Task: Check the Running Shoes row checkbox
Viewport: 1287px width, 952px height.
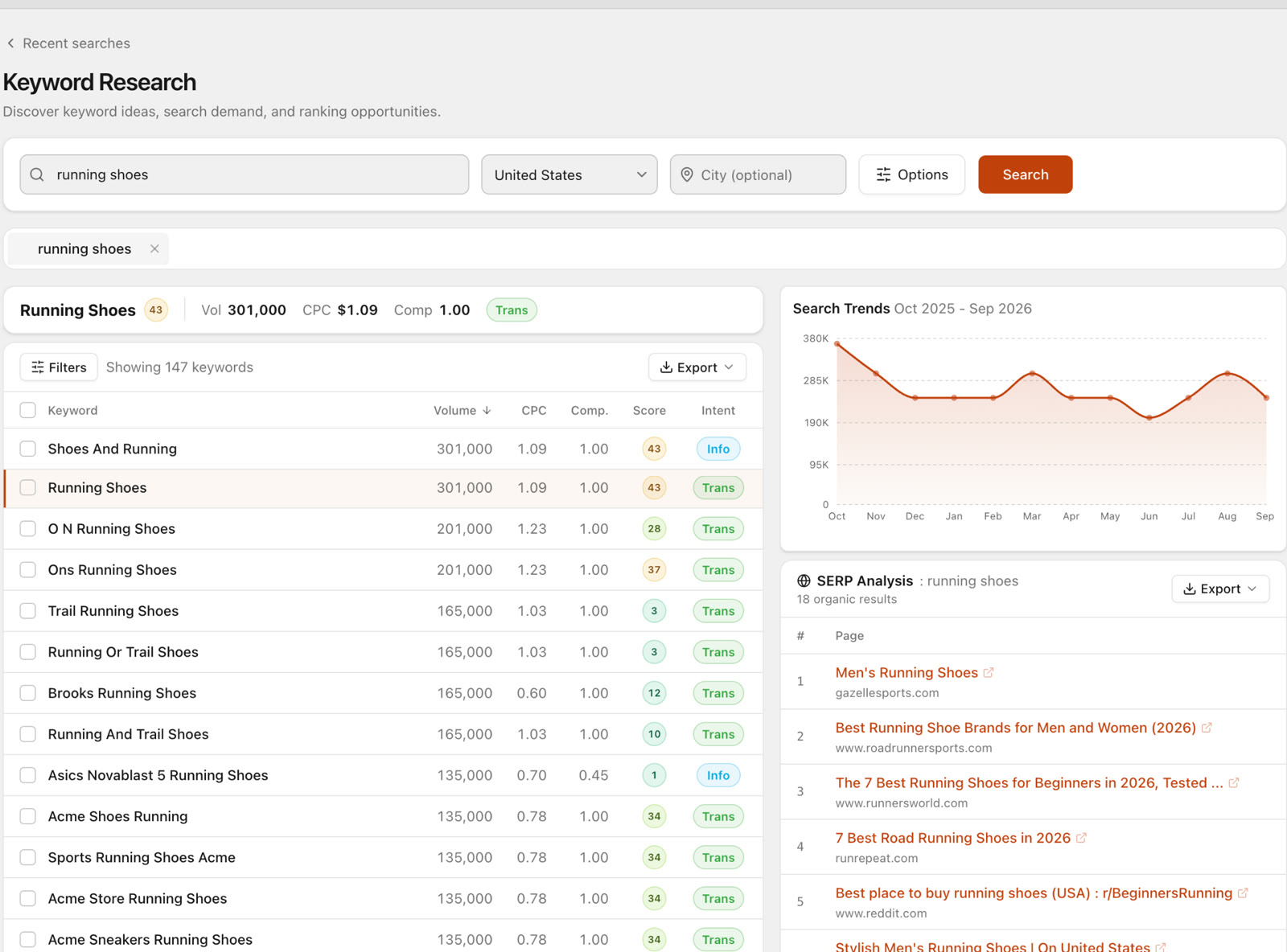Action: [28, 487]
